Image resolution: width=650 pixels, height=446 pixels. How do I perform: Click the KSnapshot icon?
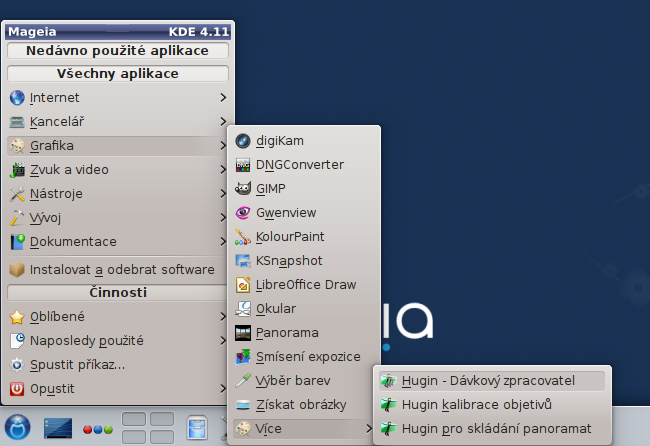[243, 261]
